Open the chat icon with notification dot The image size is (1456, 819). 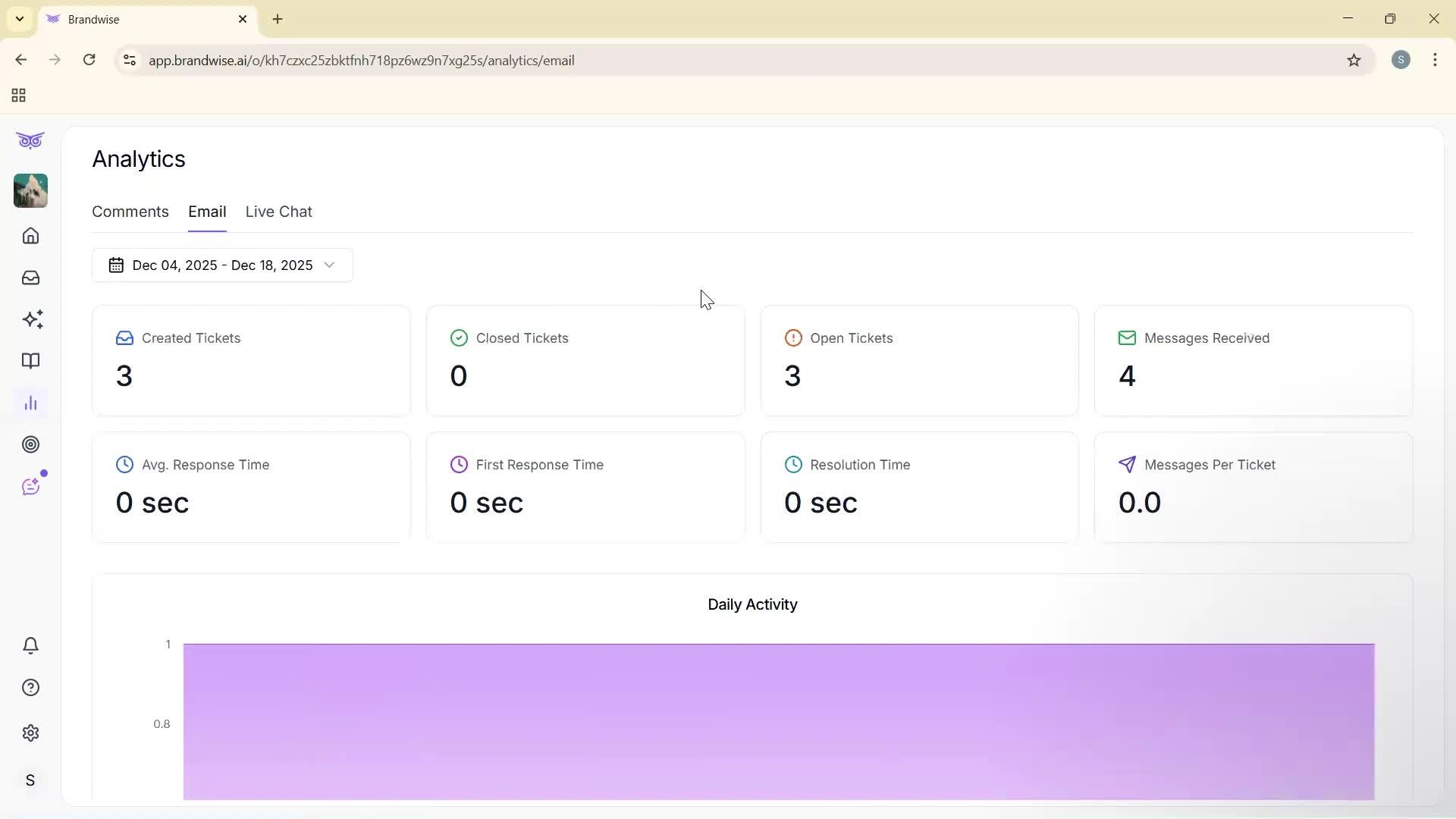click(30, 486)
